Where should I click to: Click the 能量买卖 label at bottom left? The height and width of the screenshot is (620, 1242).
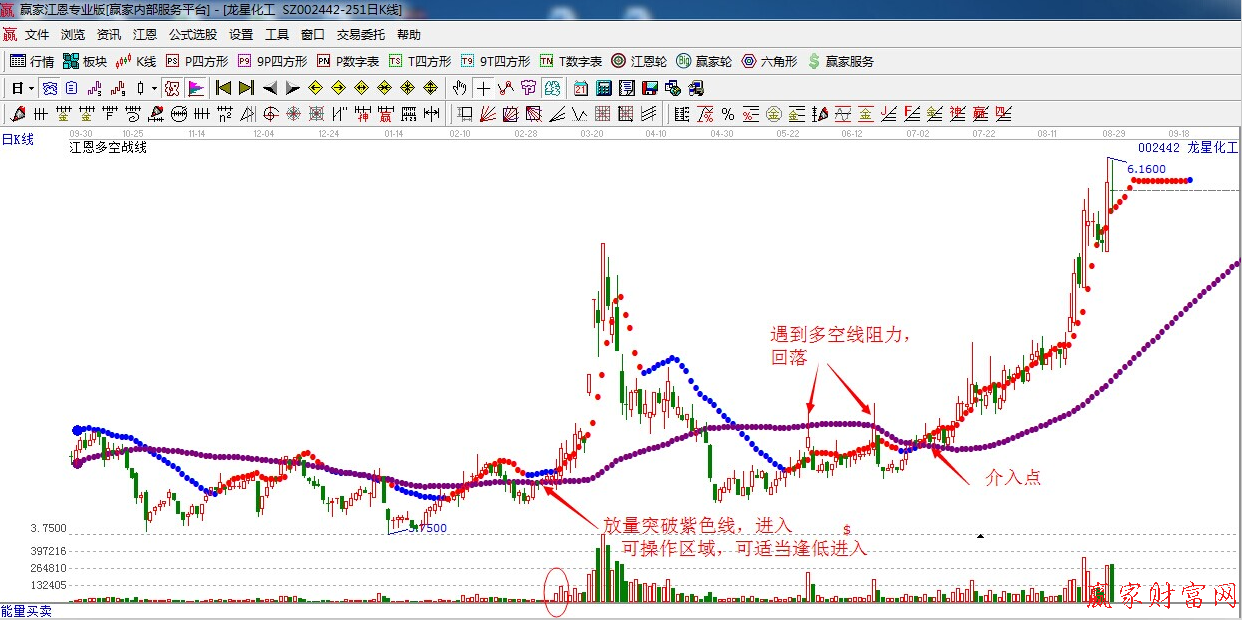pos(26,610)
